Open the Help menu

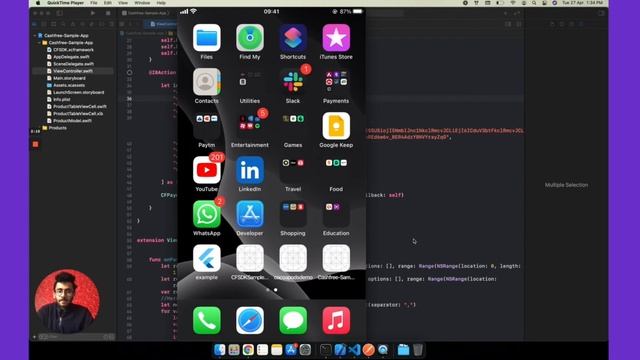(x=161, y=3)
